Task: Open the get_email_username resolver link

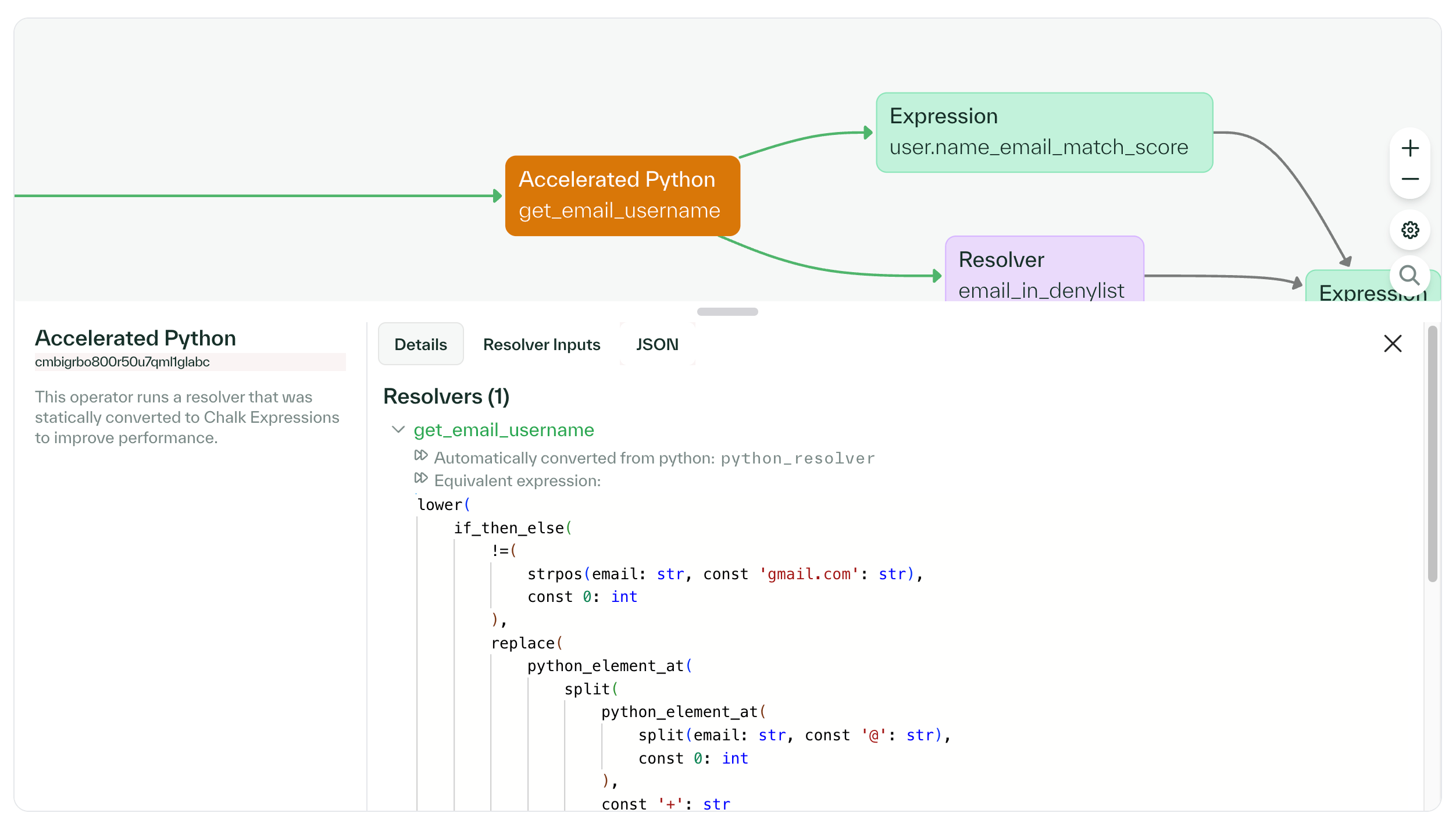Action: point(504,430)
